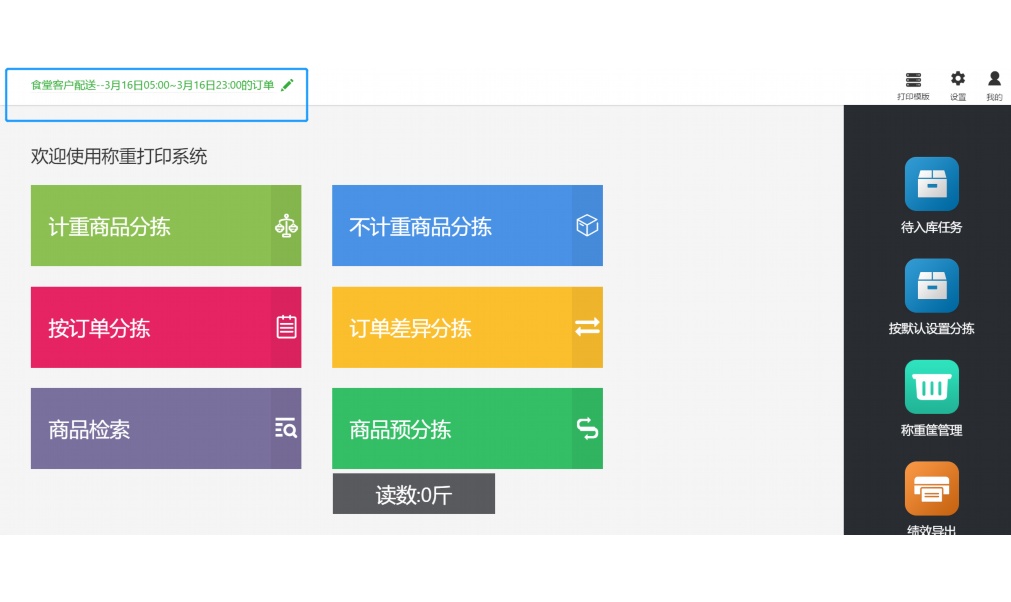
Task: Open the 待入库任务 sidebar icon
Action: (x=930, y=184)
